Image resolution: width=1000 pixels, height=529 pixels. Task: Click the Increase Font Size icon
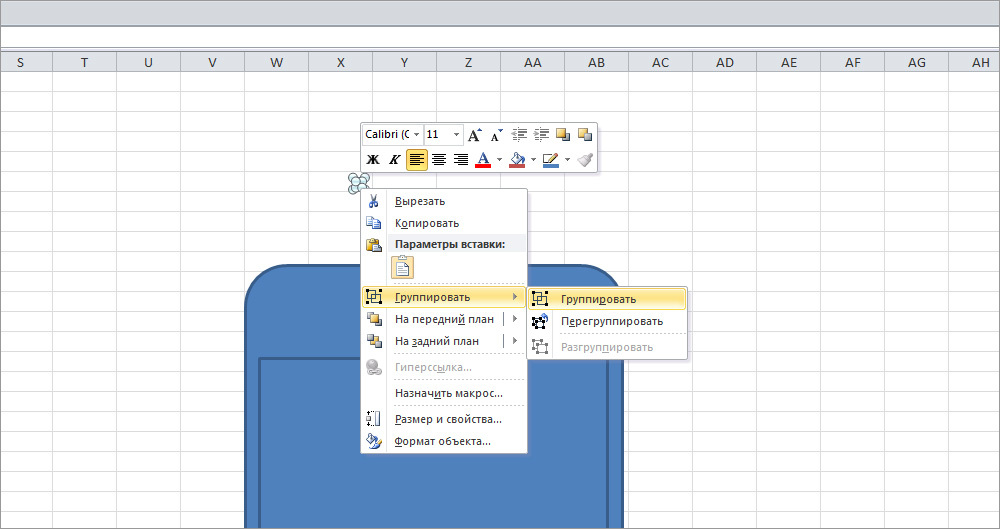[x=474, y=135]
